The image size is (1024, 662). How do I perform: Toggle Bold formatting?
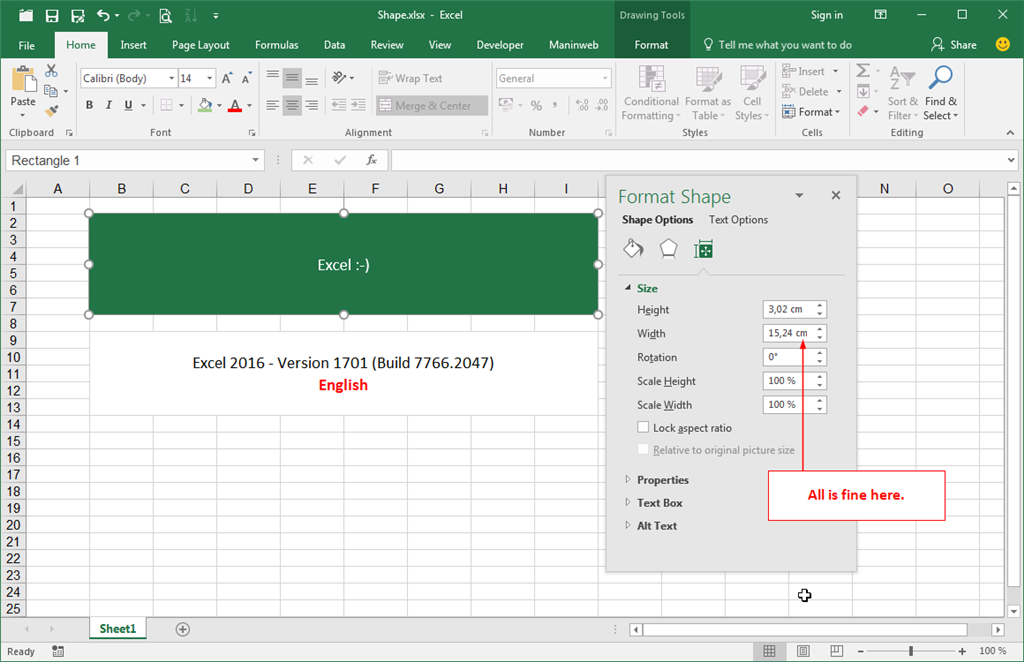tap(89, 105)
